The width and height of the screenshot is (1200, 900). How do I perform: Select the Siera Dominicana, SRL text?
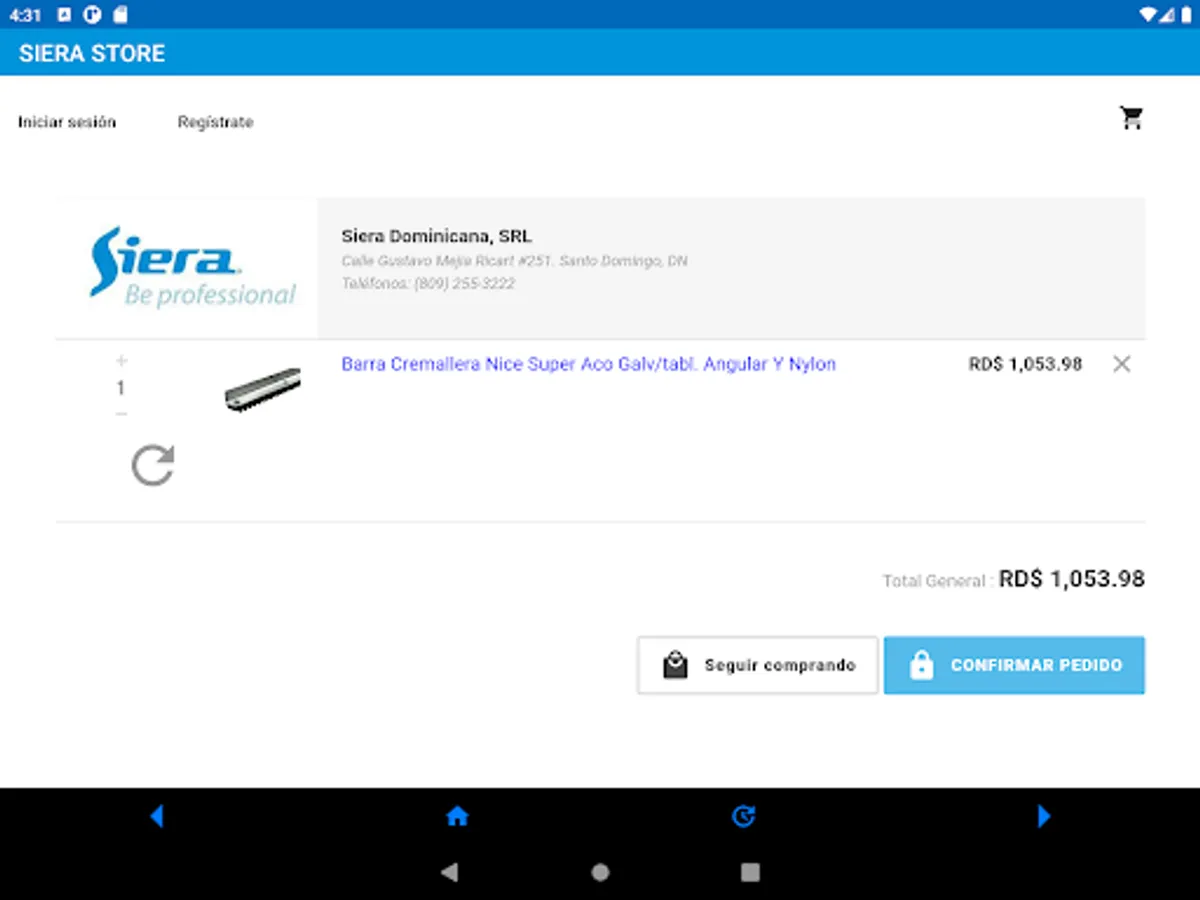pos(437,237)
